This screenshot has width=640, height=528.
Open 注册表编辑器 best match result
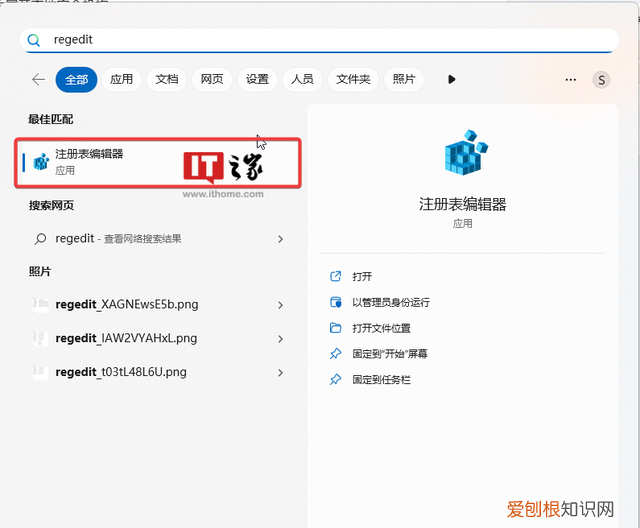(158, 163)
